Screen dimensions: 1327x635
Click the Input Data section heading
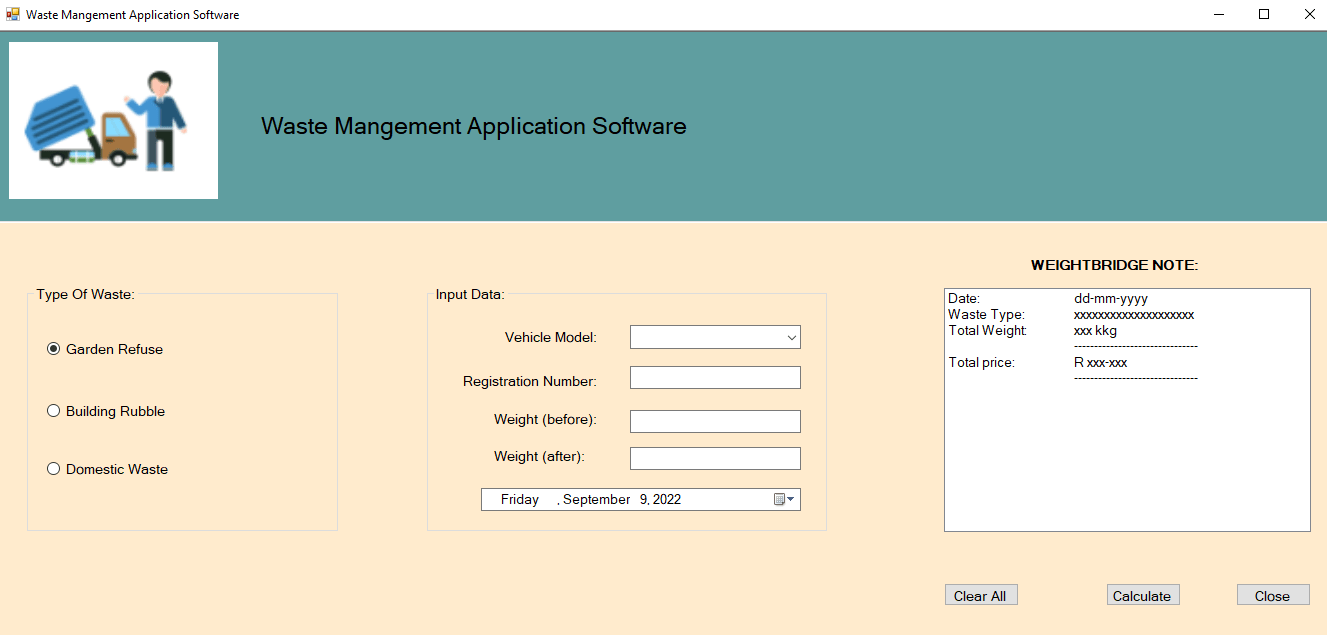click(468, 294)
